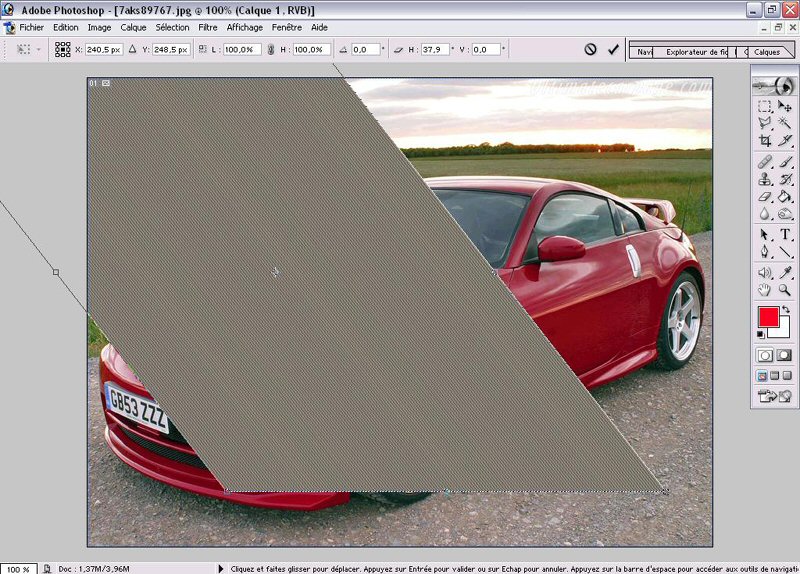The image size is (800, 574).
Task: Select the Paint Bucket tool
Action: (x=785, y=197)
